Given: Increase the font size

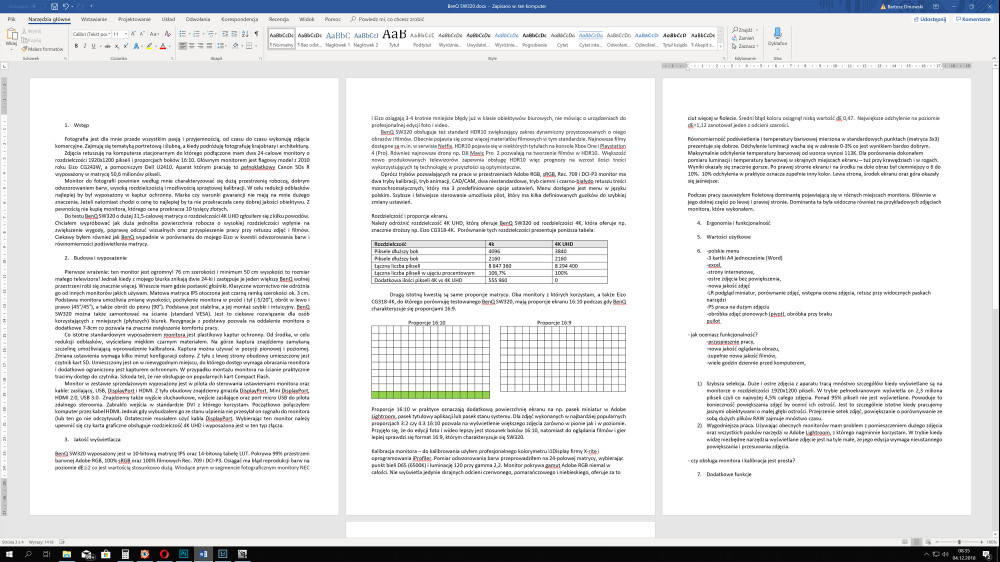Looking at the screenshot, I should coord(133,34).
